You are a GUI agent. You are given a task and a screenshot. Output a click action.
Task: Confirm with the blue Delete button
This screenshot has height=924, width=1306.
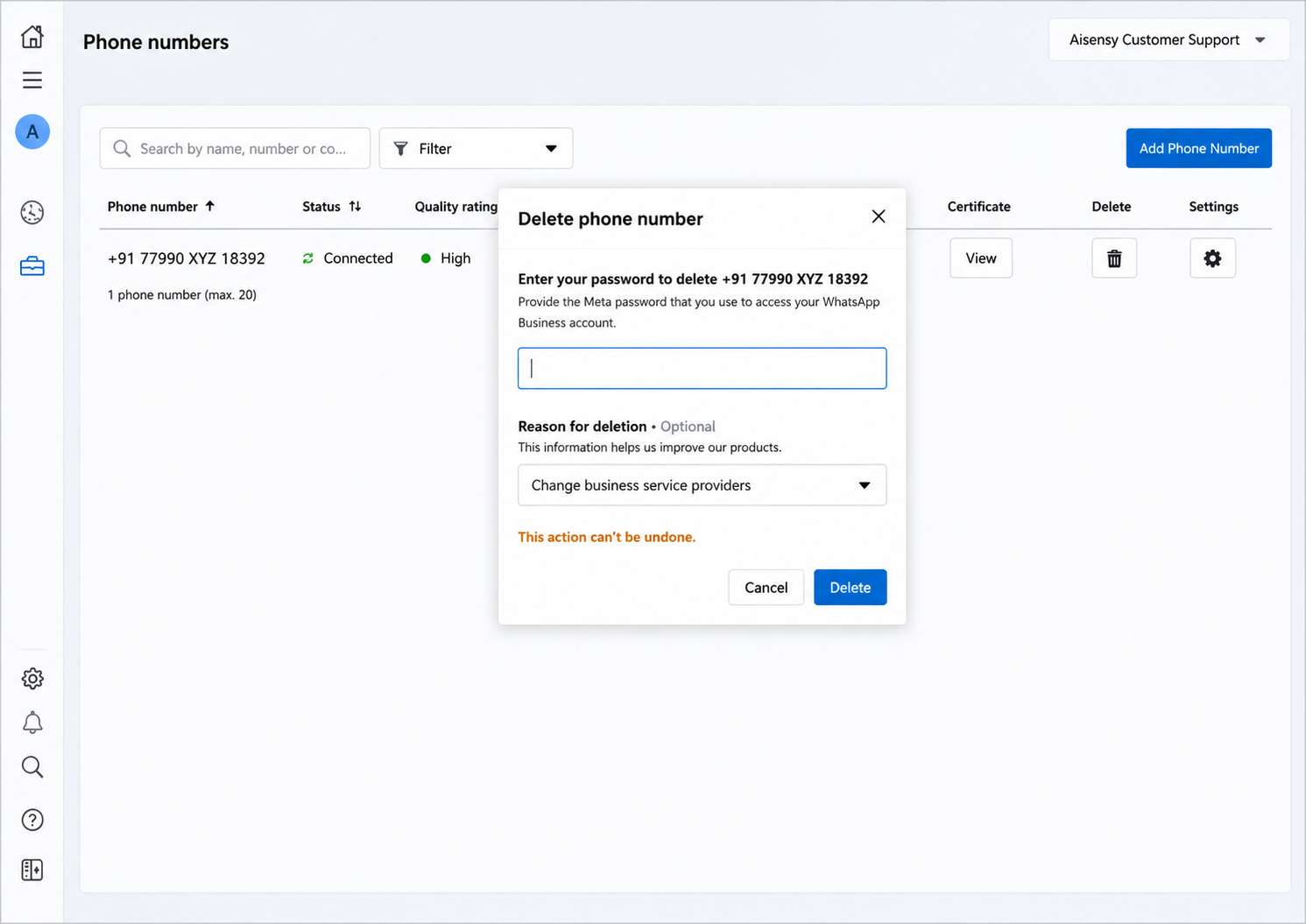850,588
